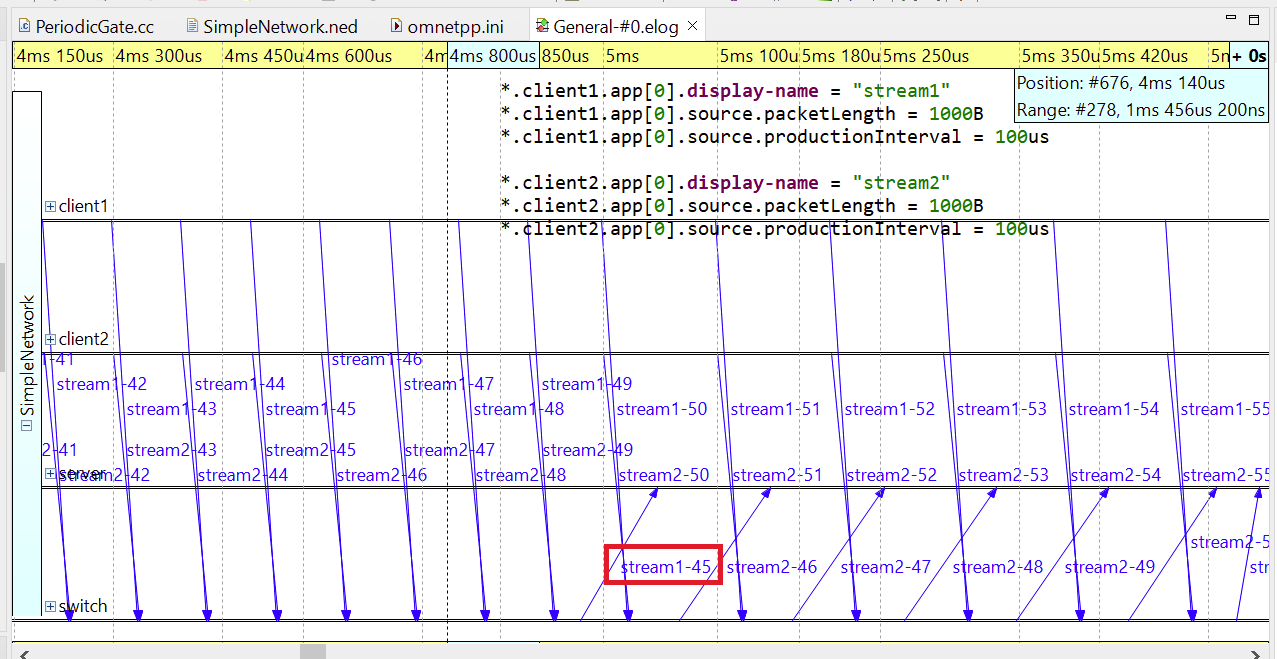Click the NED file icon beside SimpleNetwork.ned
Image resolution: width=1277 pixels, height=659 pixels.
(190, 25)
